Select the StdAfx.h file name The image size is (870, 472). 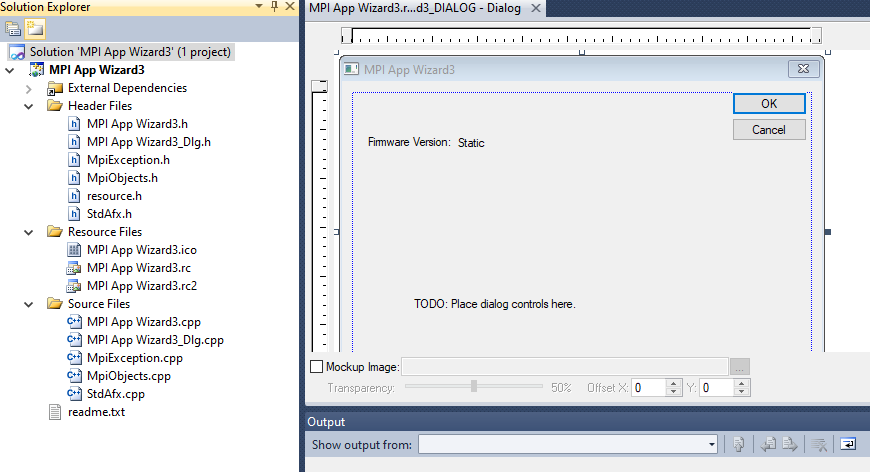(x=109, y=214)
